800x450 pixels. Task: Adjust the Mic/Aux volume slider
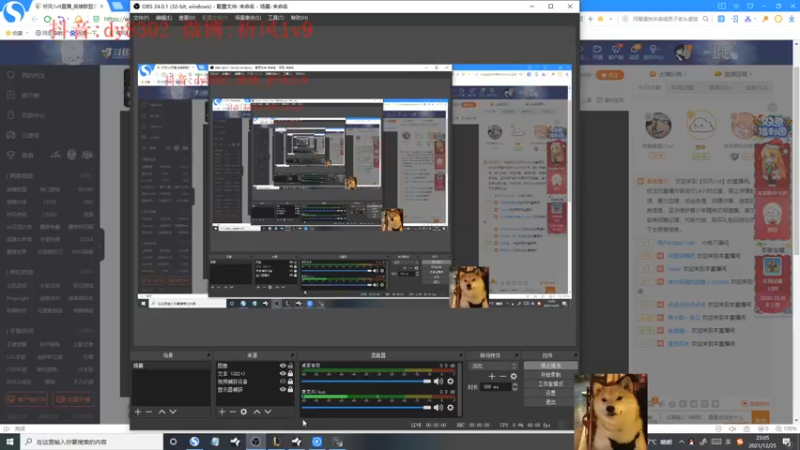point(365,407)
